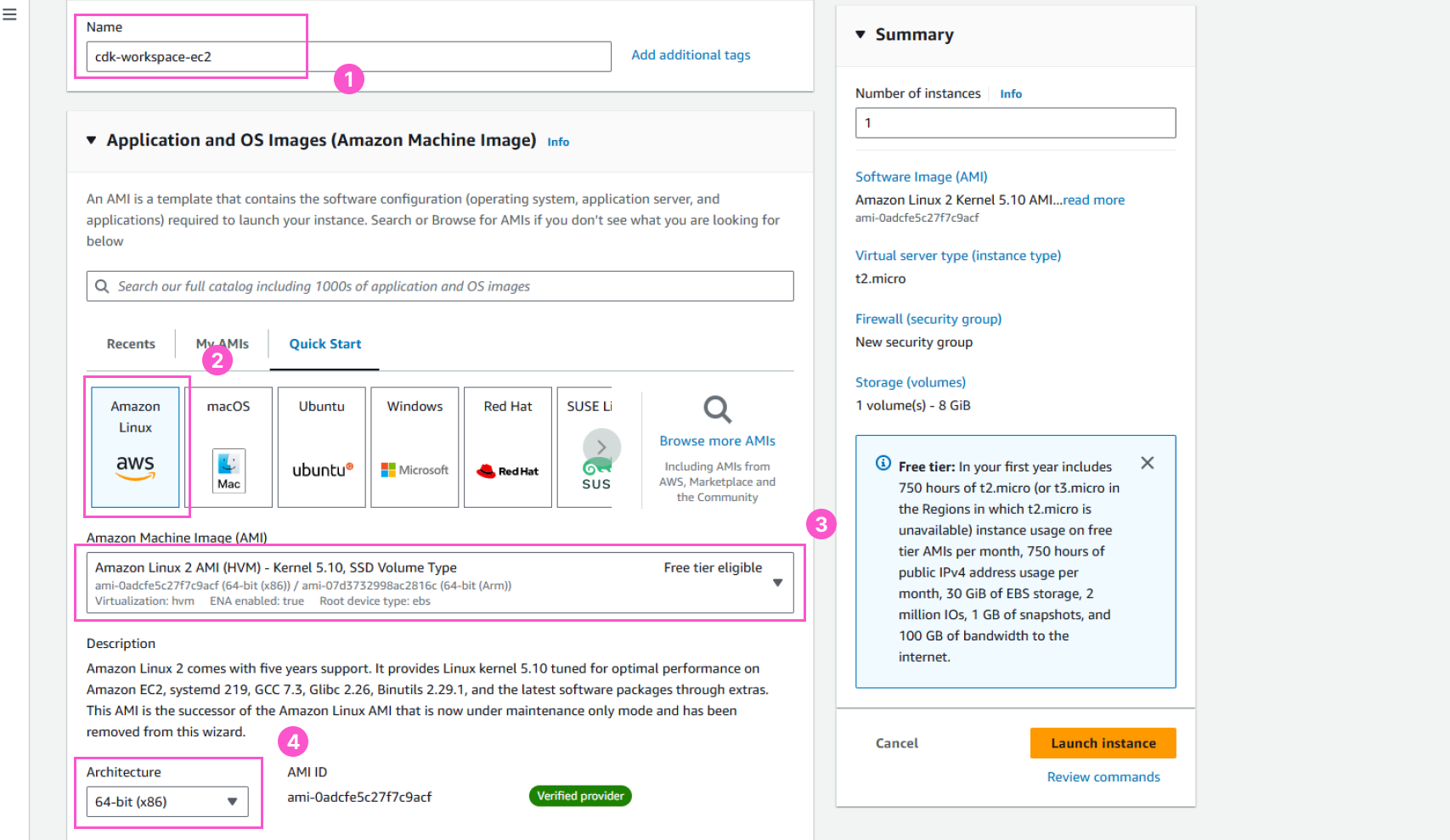Click 'New security group' value
Viewport: 1450px width, 840px height.
914,342
